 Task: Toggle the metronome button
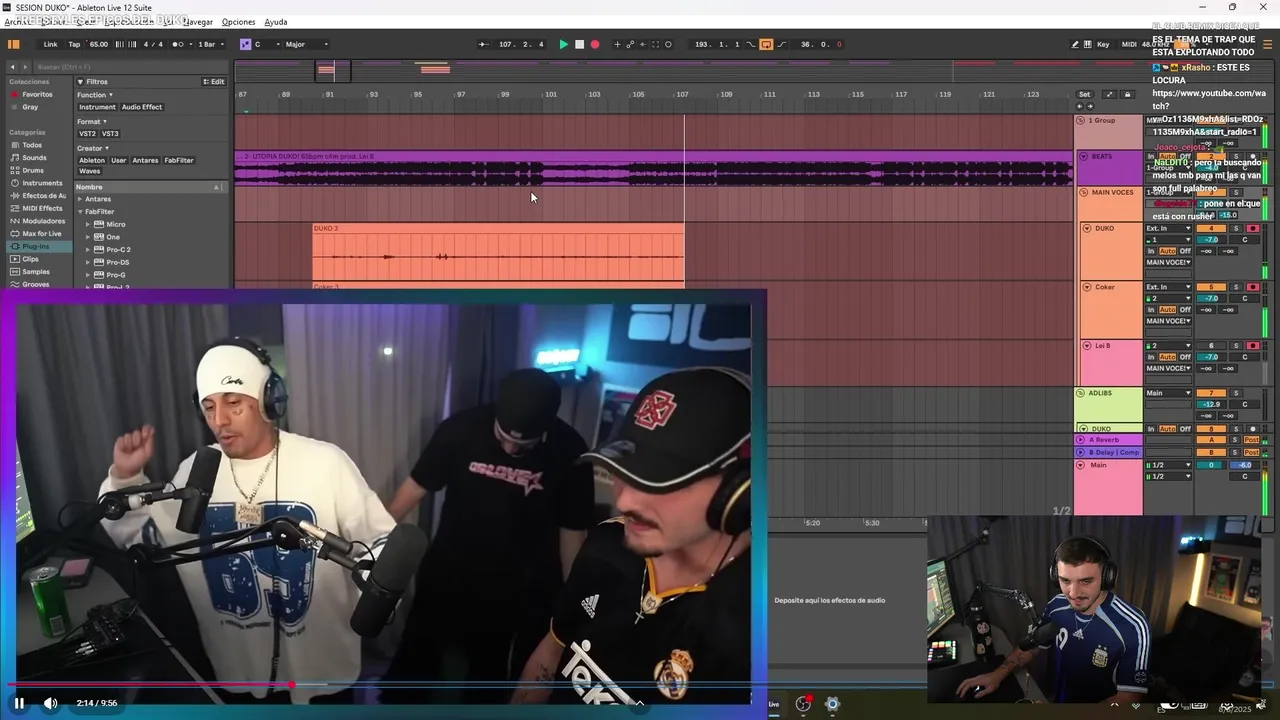point(179,44)
